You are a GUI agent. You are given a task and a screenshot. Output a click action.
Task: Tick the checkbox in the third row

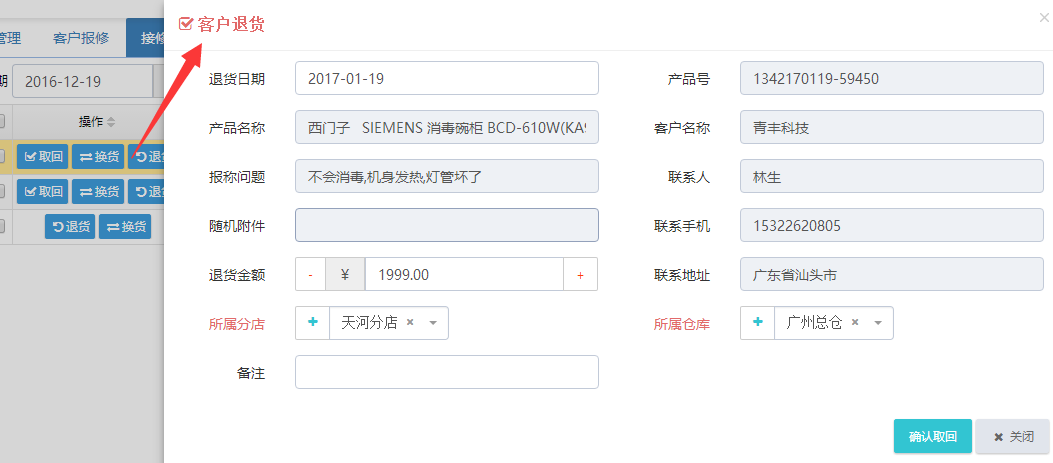pyautogui.click(x=2, y=226)
